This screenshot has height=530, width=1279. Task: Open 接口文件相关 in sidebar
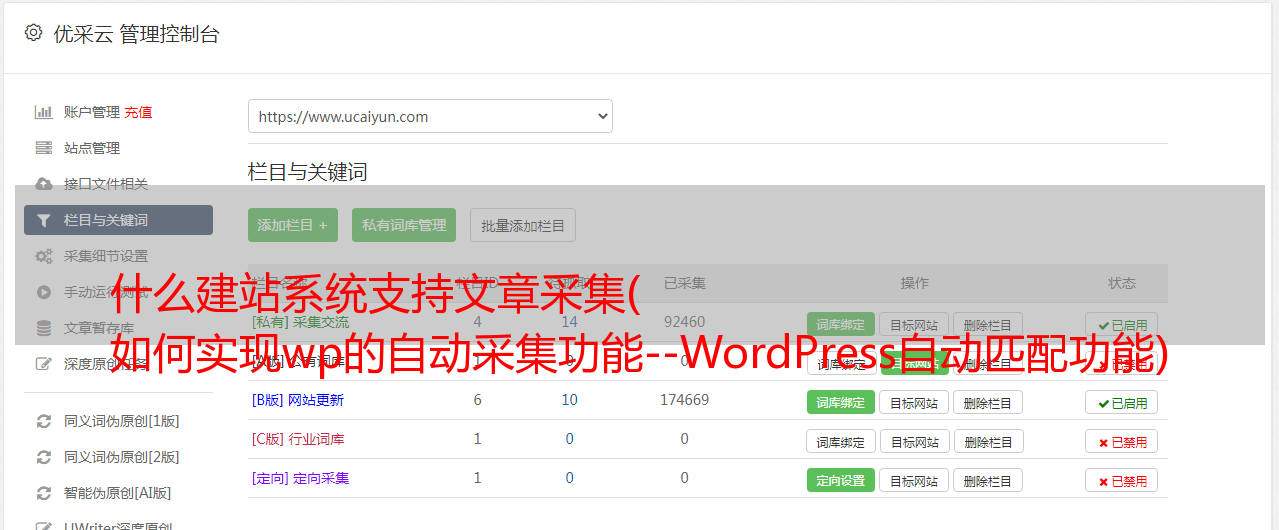click(x=106, y=184)
